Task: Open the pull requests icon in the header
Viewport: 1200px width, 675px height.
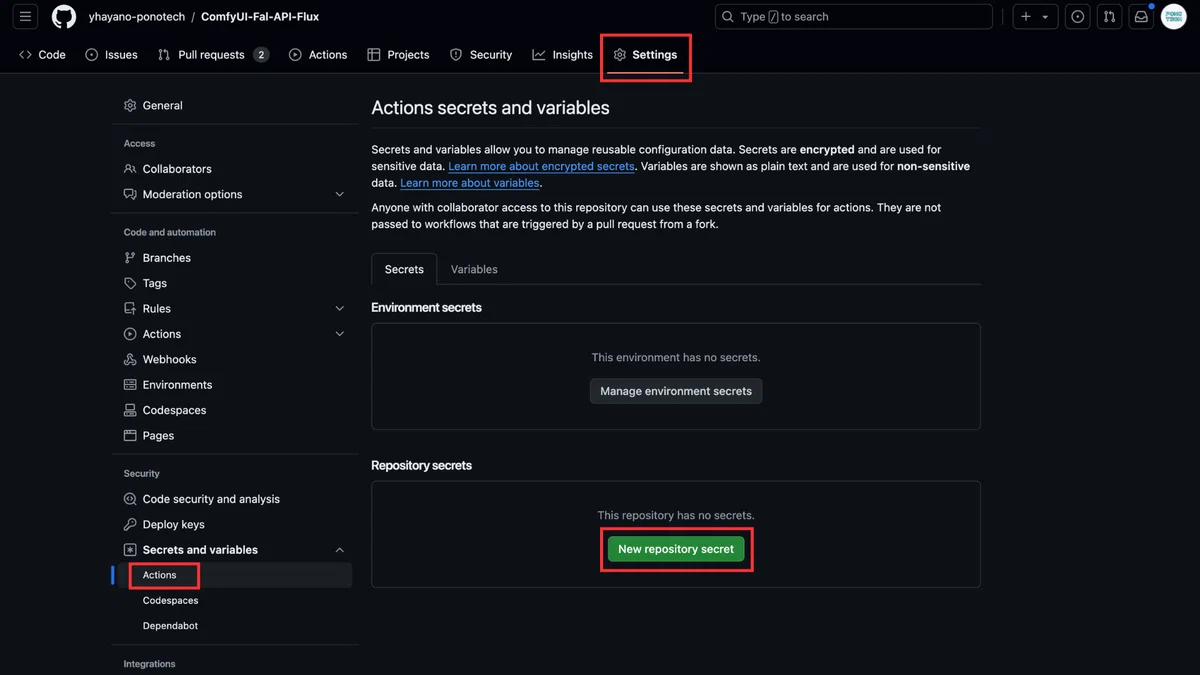Action: pyautogui.click(x=1109, y=17)
